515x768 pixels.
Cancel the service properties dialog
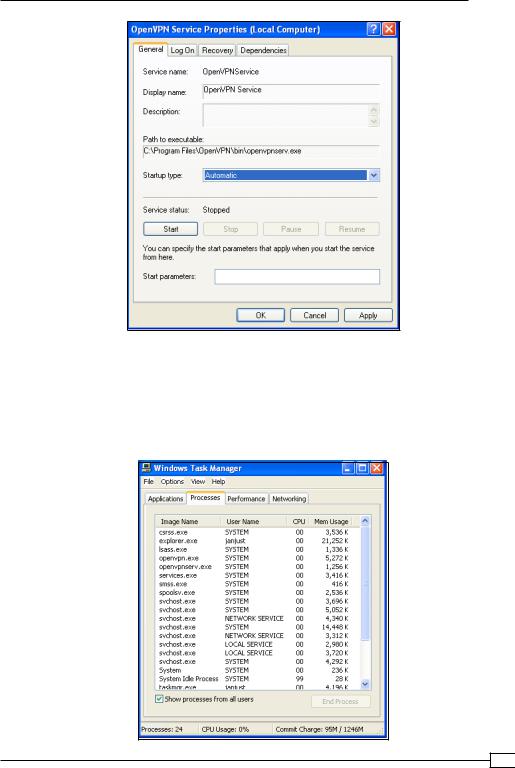click(x=315, y=315)
